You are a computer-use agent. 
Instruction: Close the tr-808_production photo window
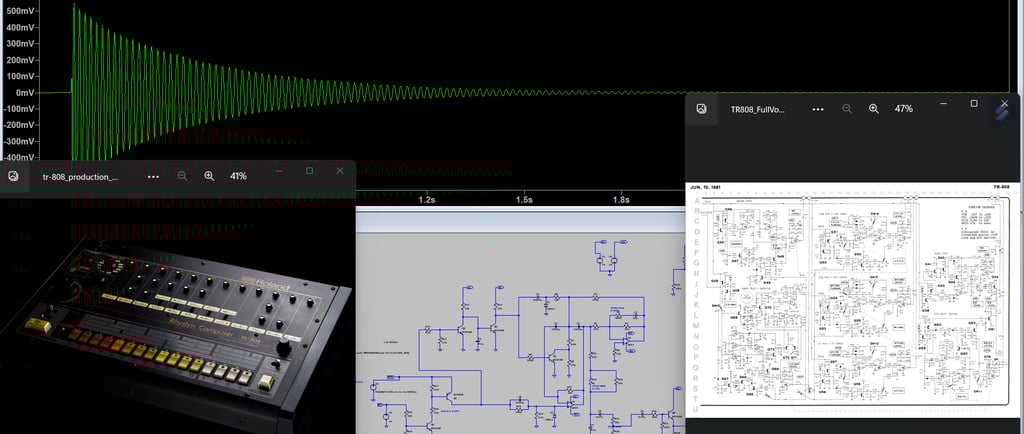[x=340, y=171]
